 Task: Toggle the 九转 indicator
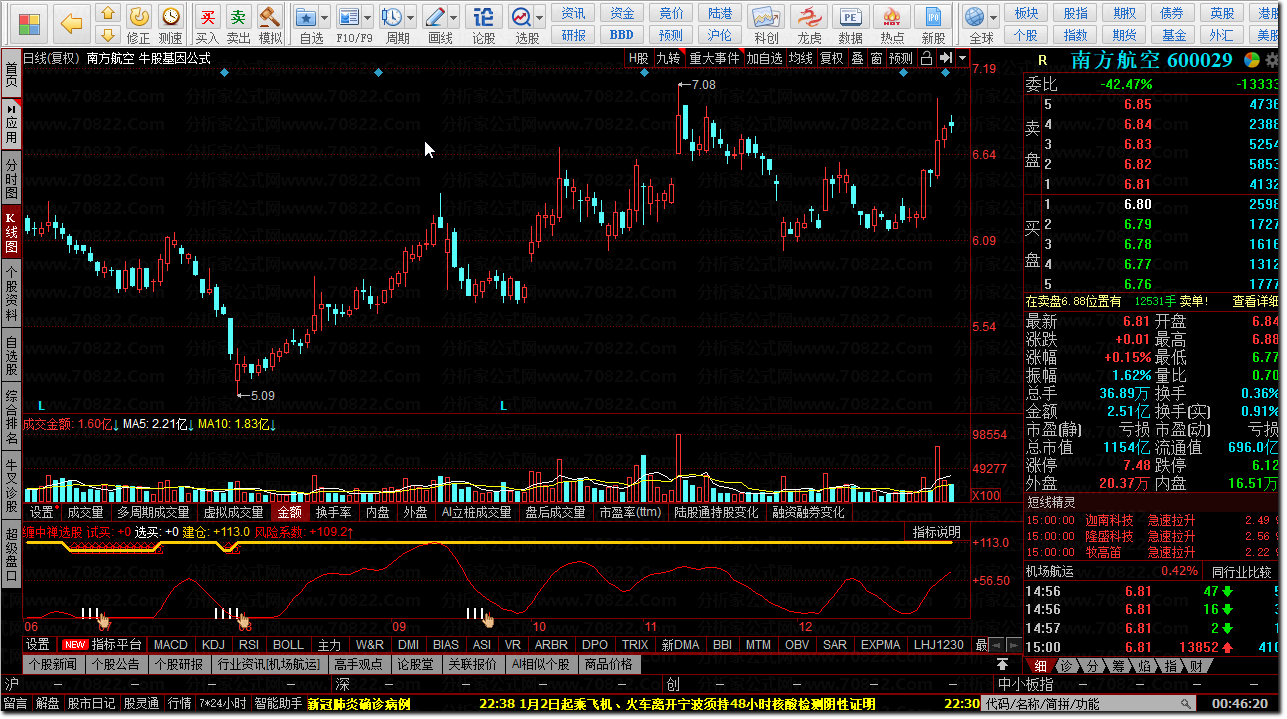point(668,58)
